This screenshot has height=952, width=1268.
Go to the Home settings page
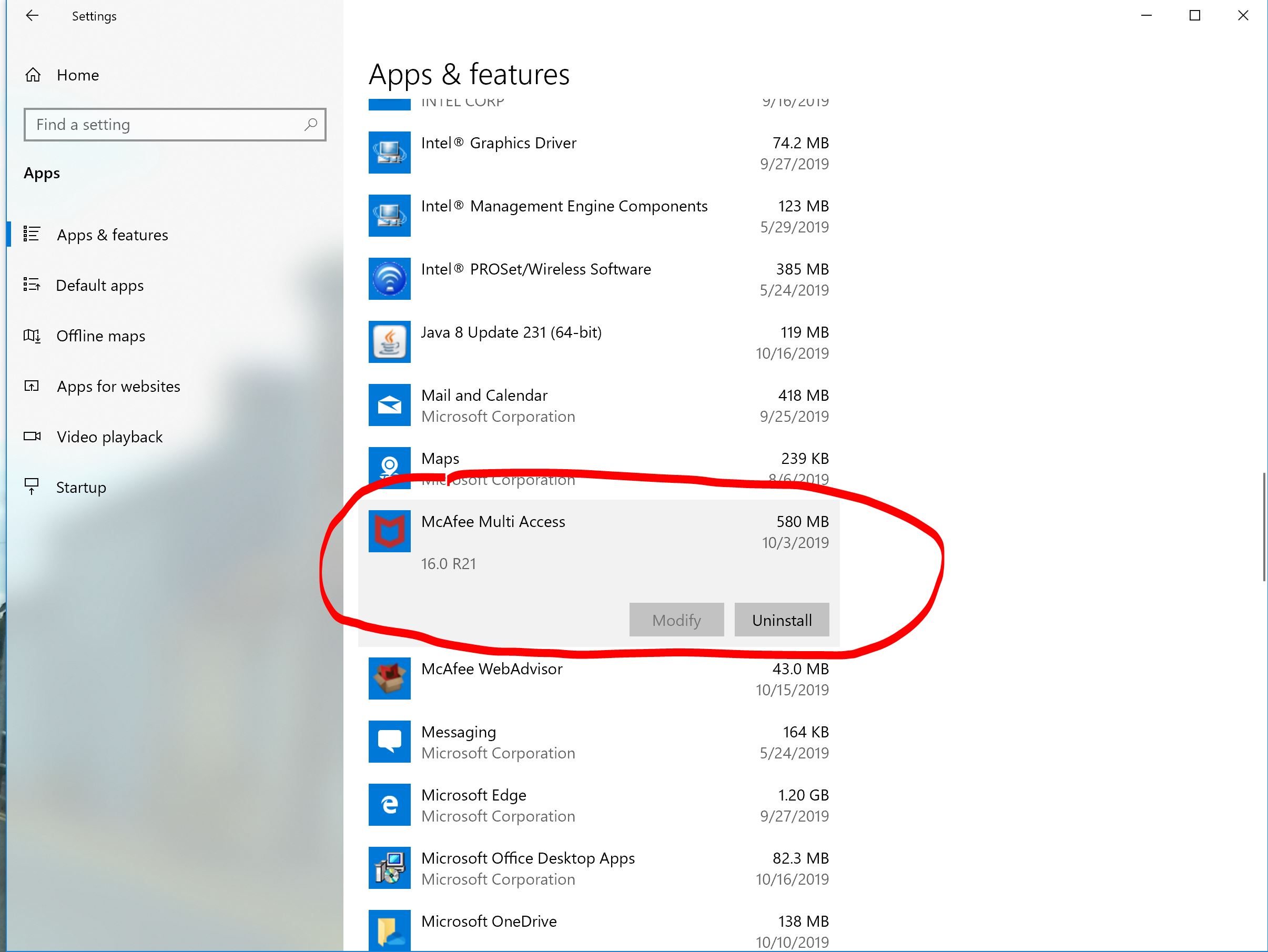(77, 75)
